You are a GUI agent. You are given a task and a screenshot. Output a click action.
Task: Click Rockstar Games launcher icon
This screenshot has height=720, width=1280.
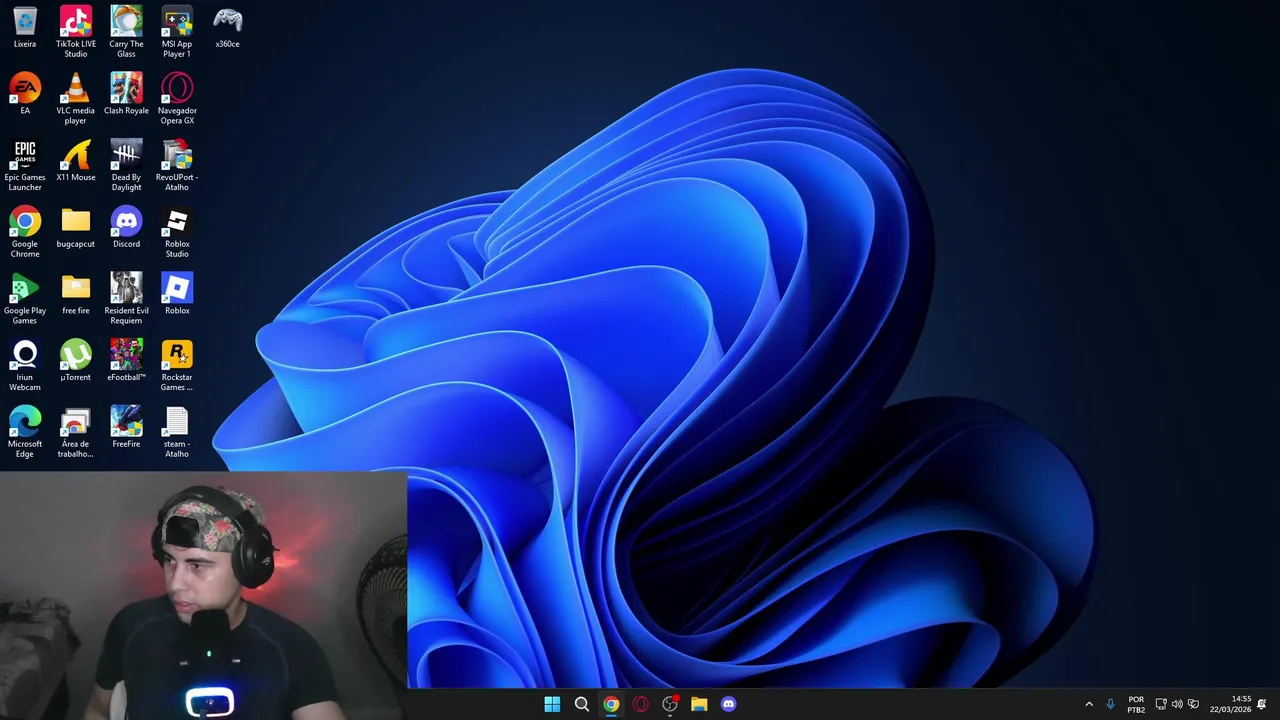pyautogui.click(x=177, y=366)
